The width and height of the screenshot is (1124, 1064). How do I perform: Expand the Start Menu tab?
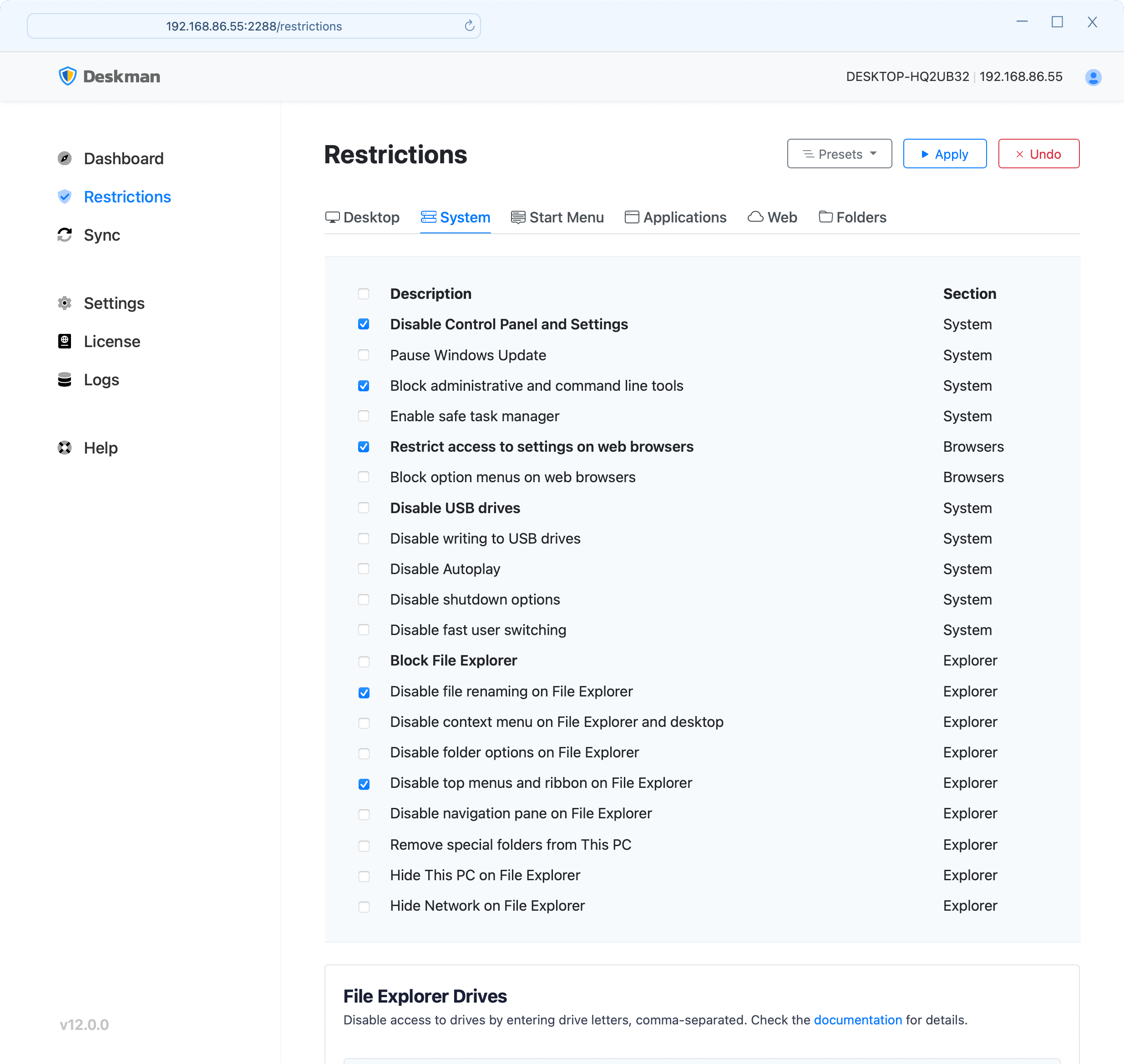tap(557, 217)
